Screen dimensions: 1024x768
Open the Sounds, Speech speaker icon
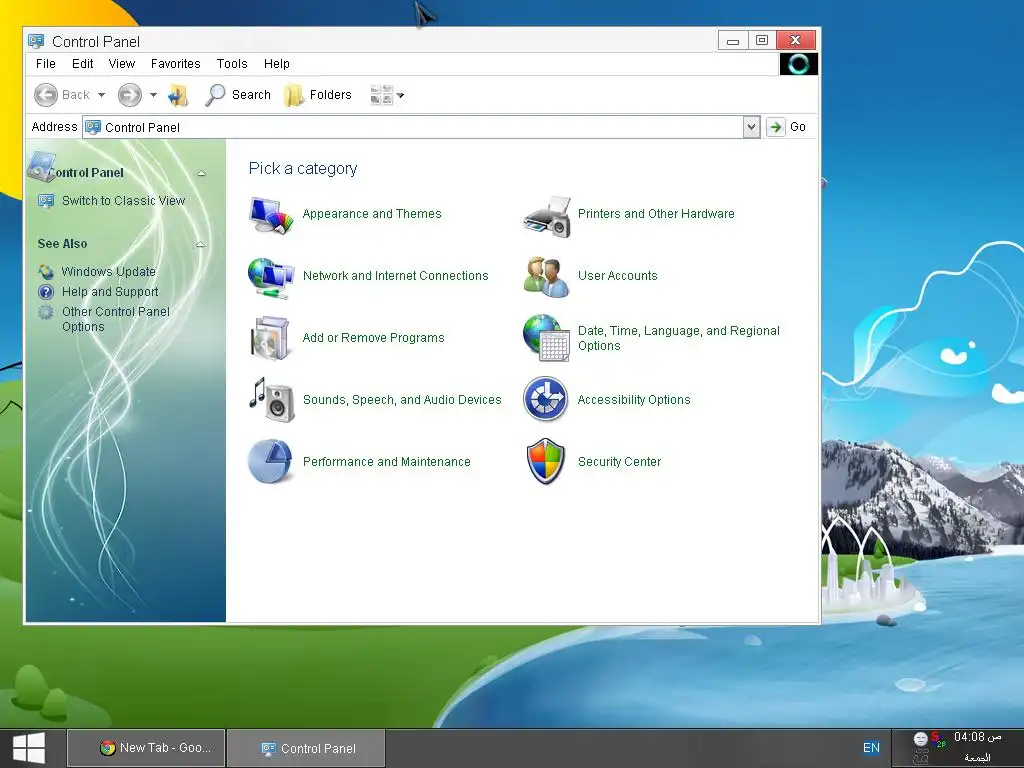point(271,400)
